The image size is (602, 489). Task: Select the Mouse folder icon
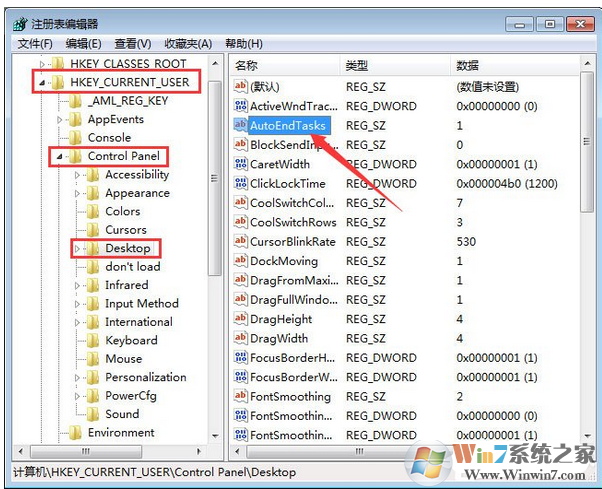pyautogui.click(x=93, y=358)
